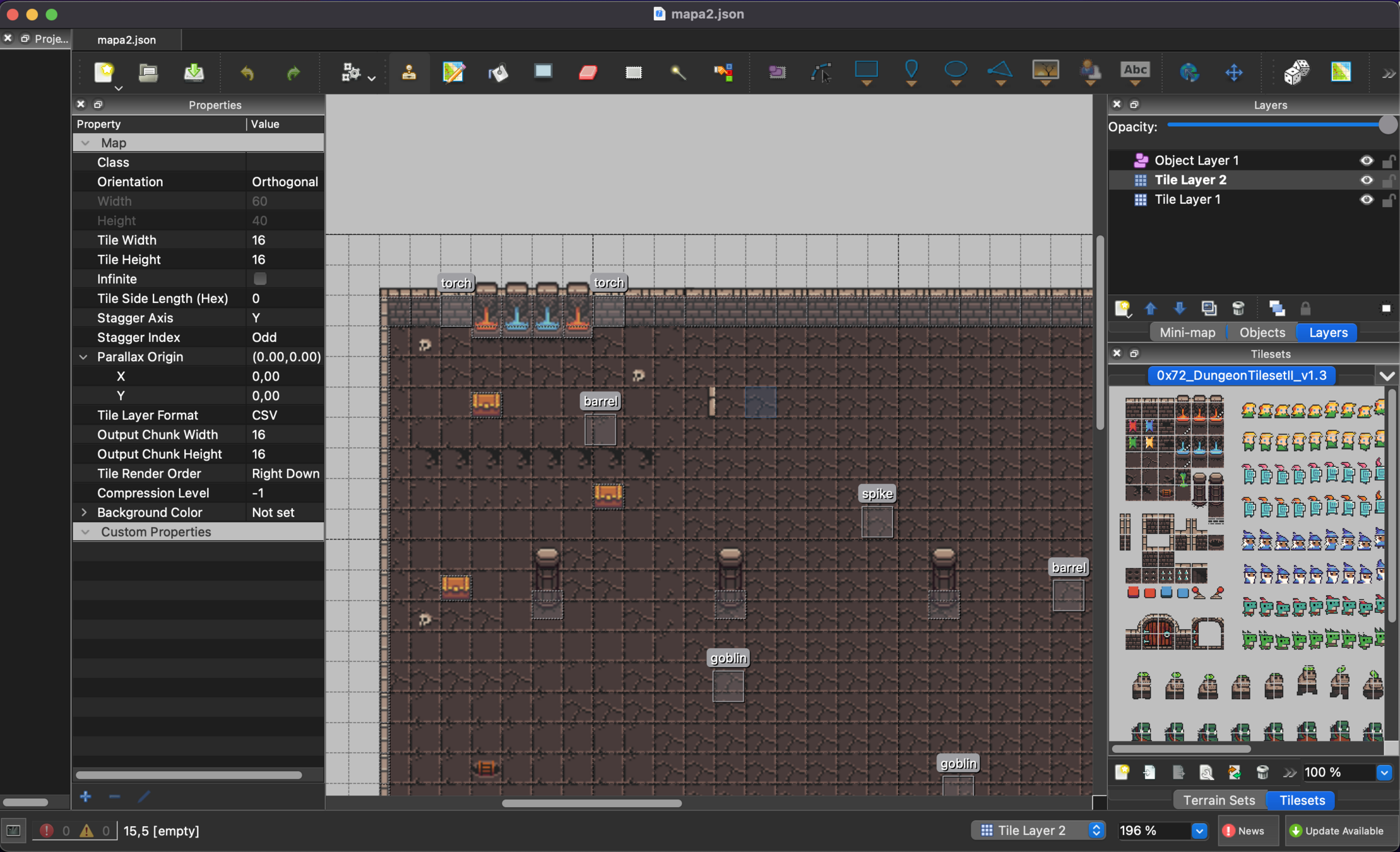This screenshot has width=1400, height=852.
Task: Click the Undo arrow in toolbar
Action: point(247,73)
